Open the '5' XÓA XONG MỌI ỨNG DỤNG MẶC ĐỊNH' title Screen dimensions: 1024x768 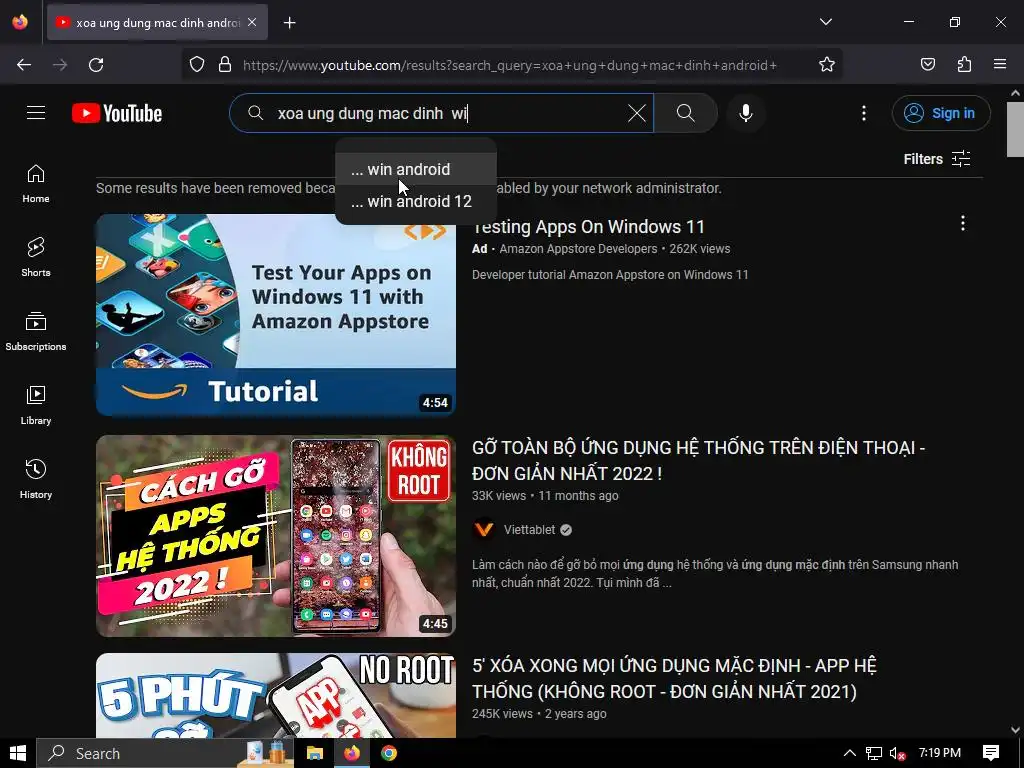pyautogui.click(x=674, y=679)
